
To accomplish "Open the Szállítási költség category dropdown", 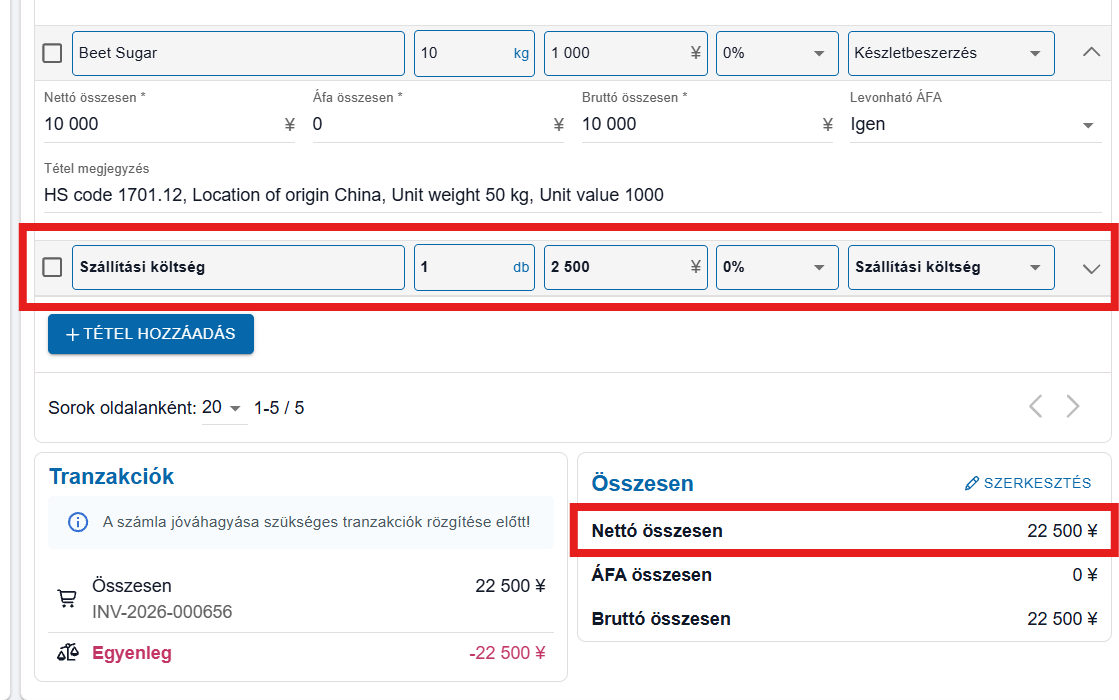I will pos(950,268).
